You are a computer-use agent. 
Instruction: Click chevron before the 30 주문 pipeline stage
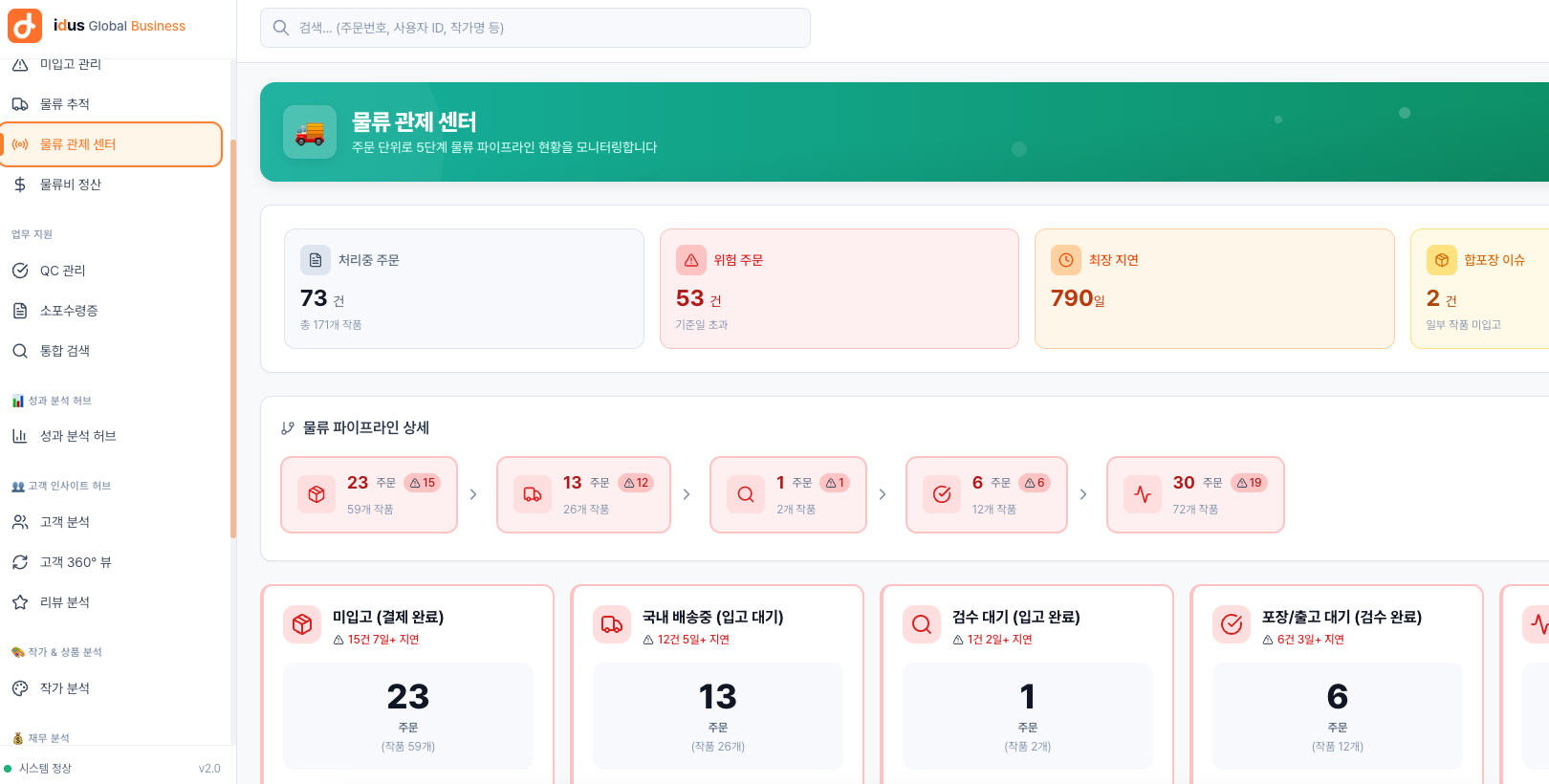click(x=1083, y=494)
